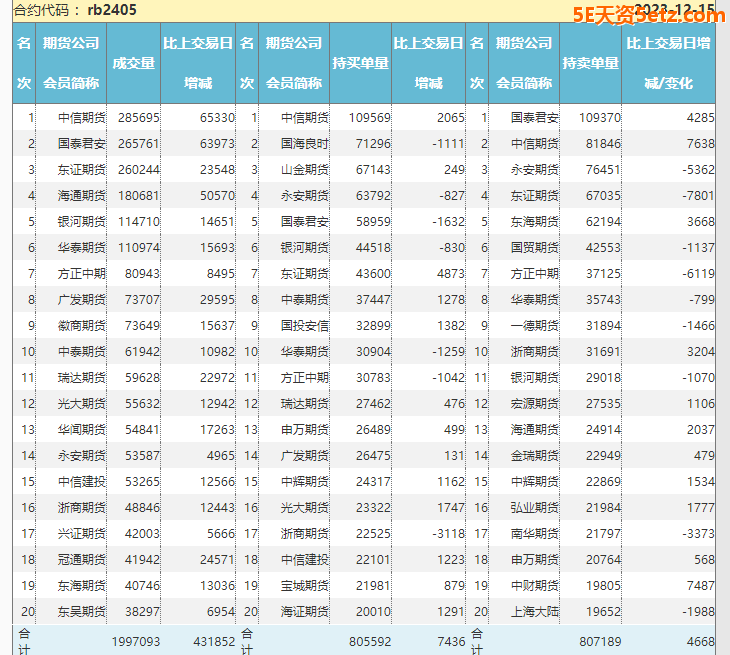
Task: Select 徽商期货 in volume ranking
Action: [x=82, y=326]
